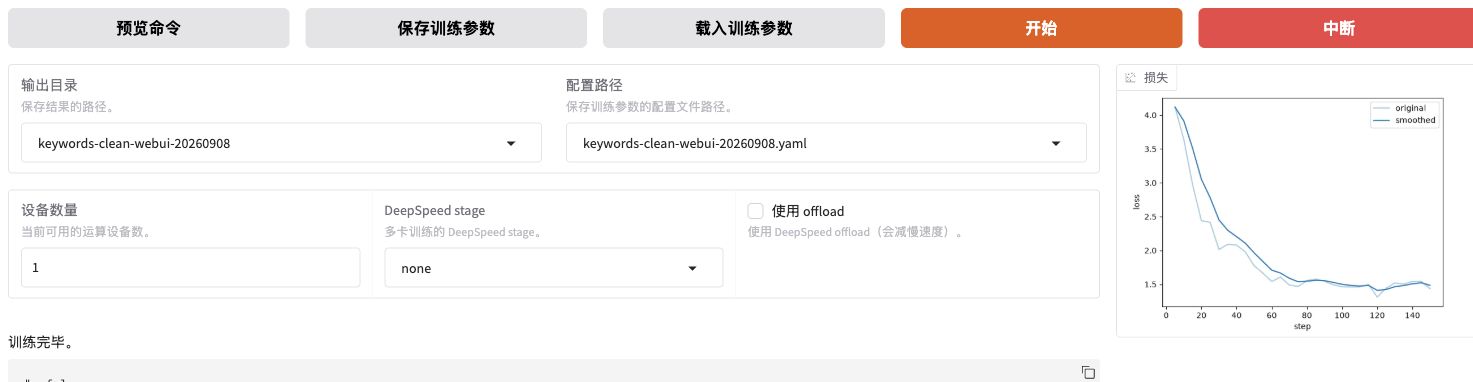
Task: Start training with the 开始 button
Action: (x=1041, y=28)
